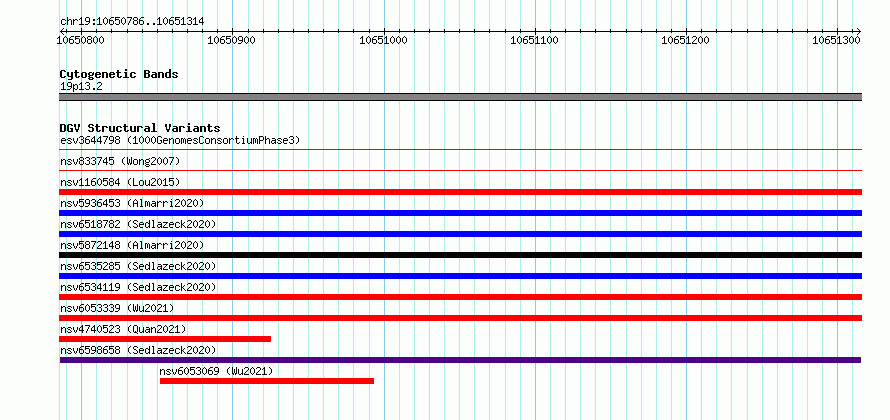The width and height of the screenshot is (890, 420).
Task: Click the Cytogenetic Bands track title
Action: (119, 74)
